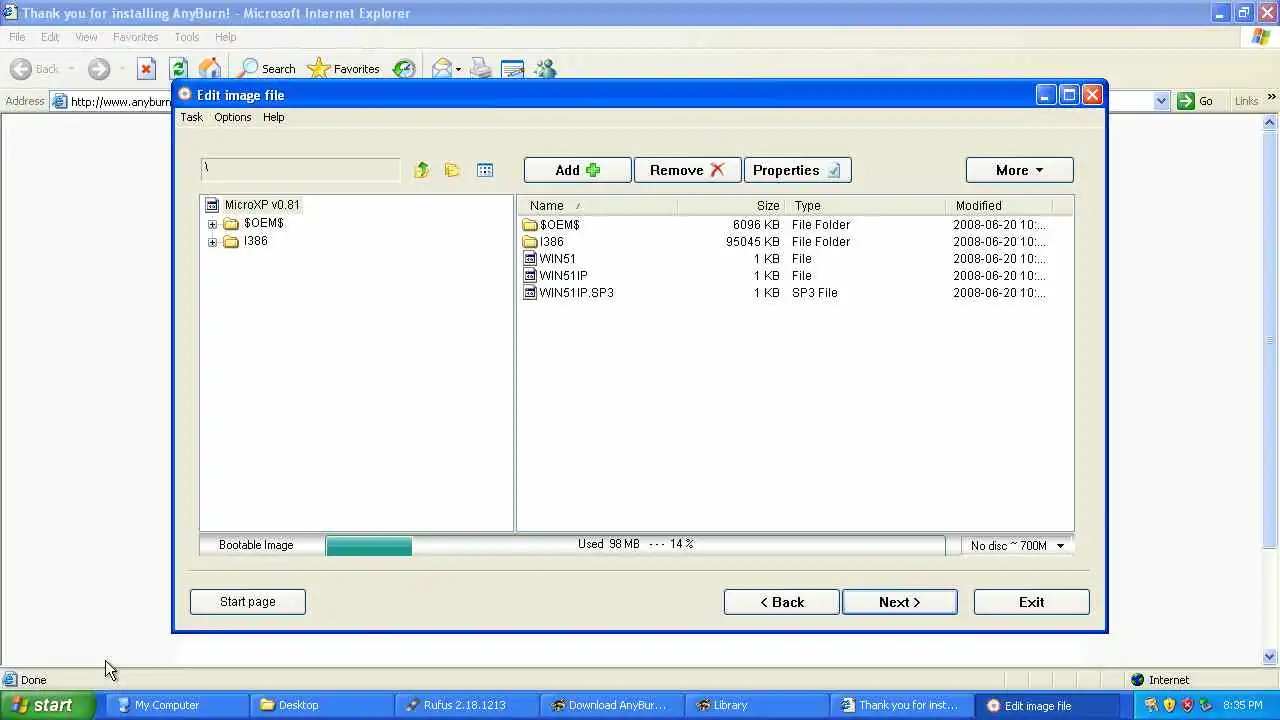Screen dimensions: 1280x720
Task: Open the Task menu
Action: pos(191,117)
